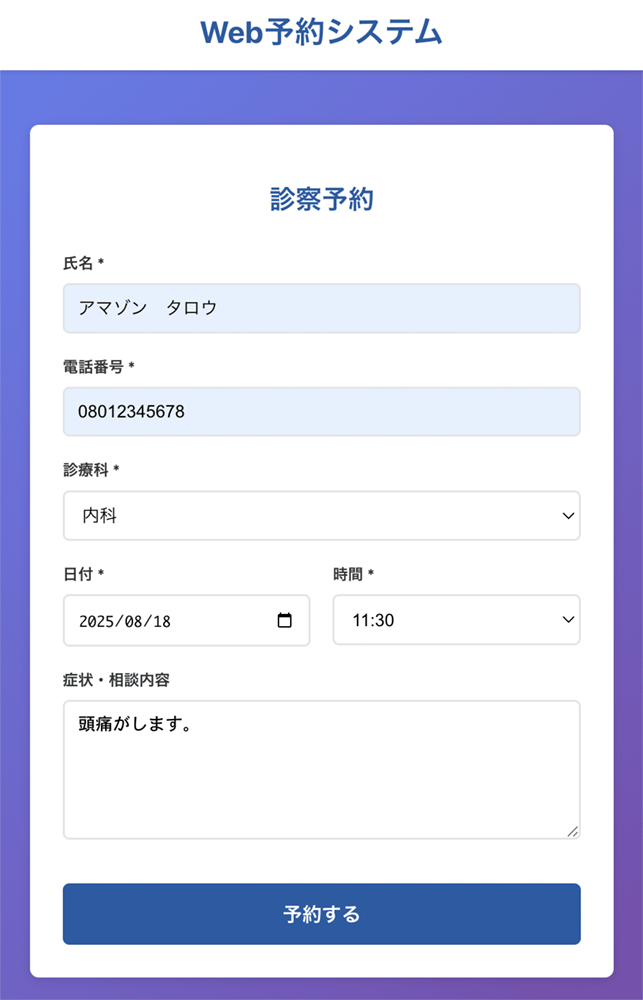Open the 診療科 dropdown showing 内科
This screenshot has width=643, height=1000.
pyautogui.click(x=320, y=516)
